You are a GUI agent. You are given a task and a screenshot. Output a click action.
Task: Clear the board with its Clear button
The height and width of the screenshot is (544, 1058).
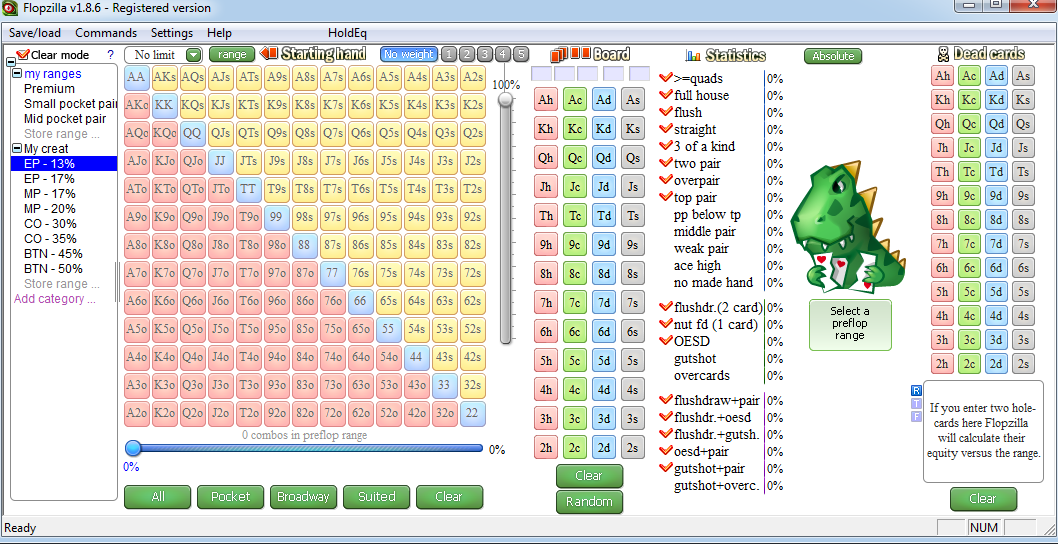point(589,476)
